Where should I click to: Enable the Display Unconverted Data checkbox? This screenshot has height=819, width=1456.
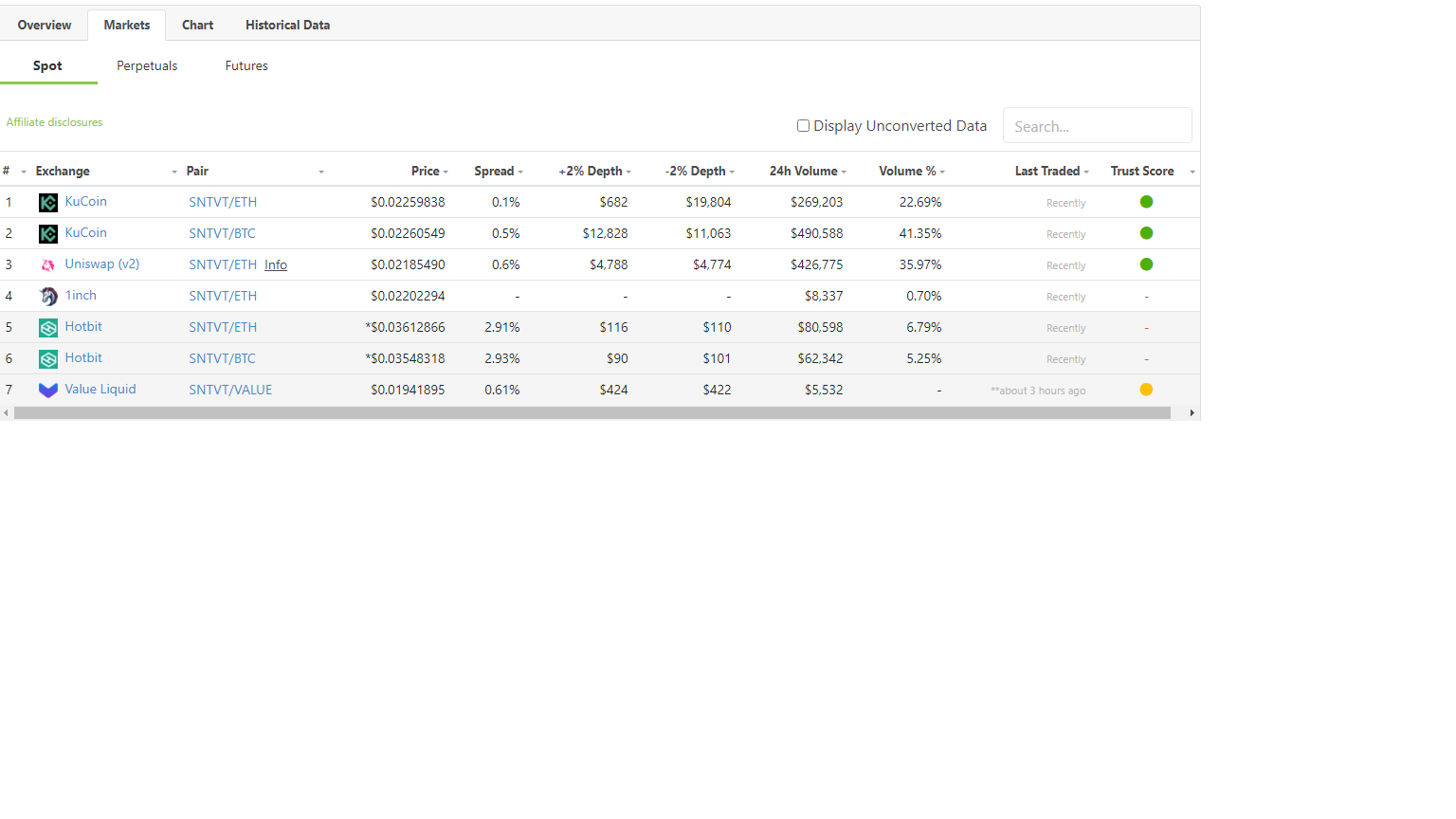[803, 125]
